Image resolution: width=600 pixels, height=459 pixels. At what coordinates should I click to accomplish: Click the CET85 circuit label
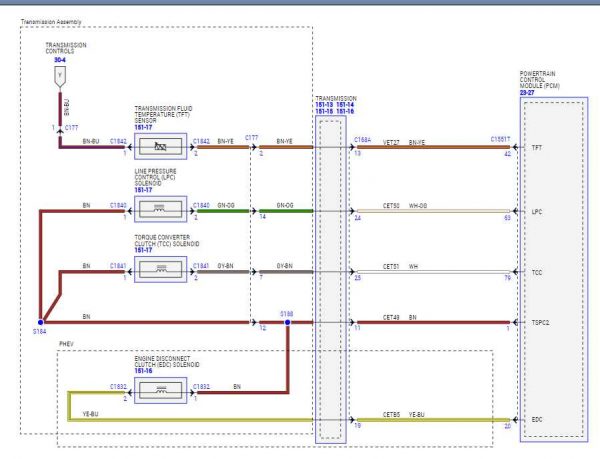click(391, 415)
